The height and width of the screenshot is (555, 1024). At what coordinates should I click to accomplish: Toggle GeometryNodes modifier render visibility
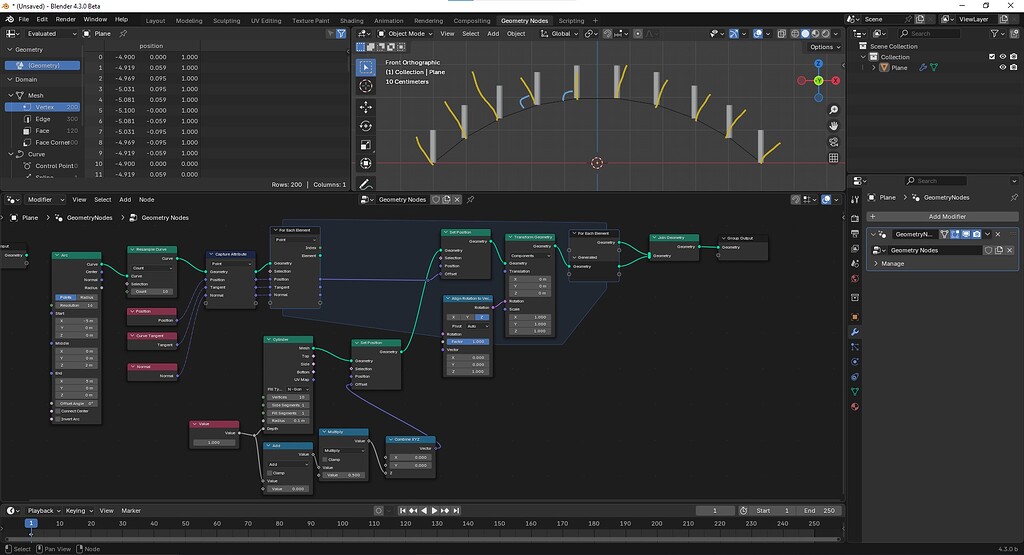tap(976, 234)
